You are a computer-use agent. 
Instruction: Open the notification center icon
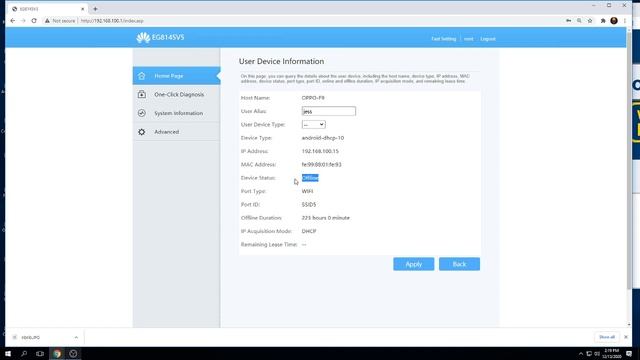[x=629, y=354]
